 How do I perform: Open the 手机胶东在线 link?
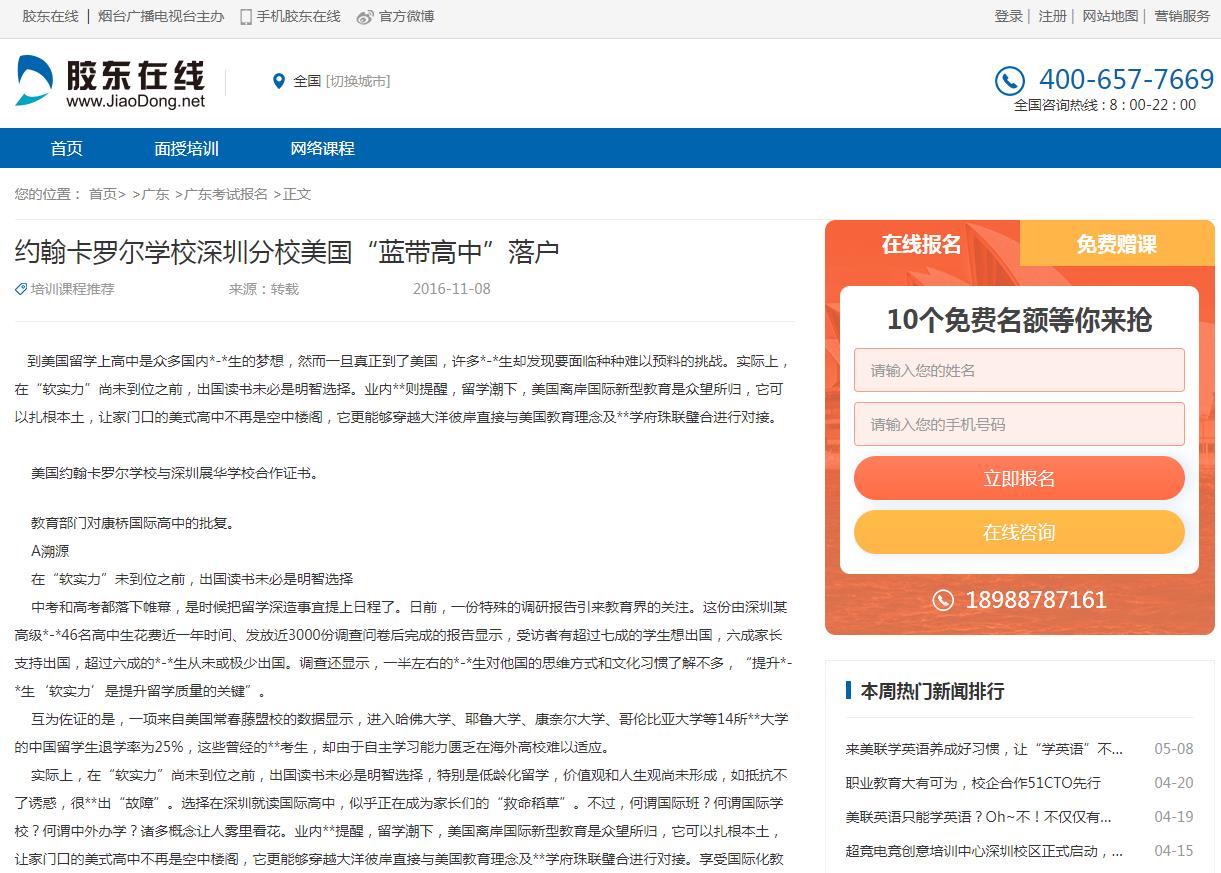point(299,16)
